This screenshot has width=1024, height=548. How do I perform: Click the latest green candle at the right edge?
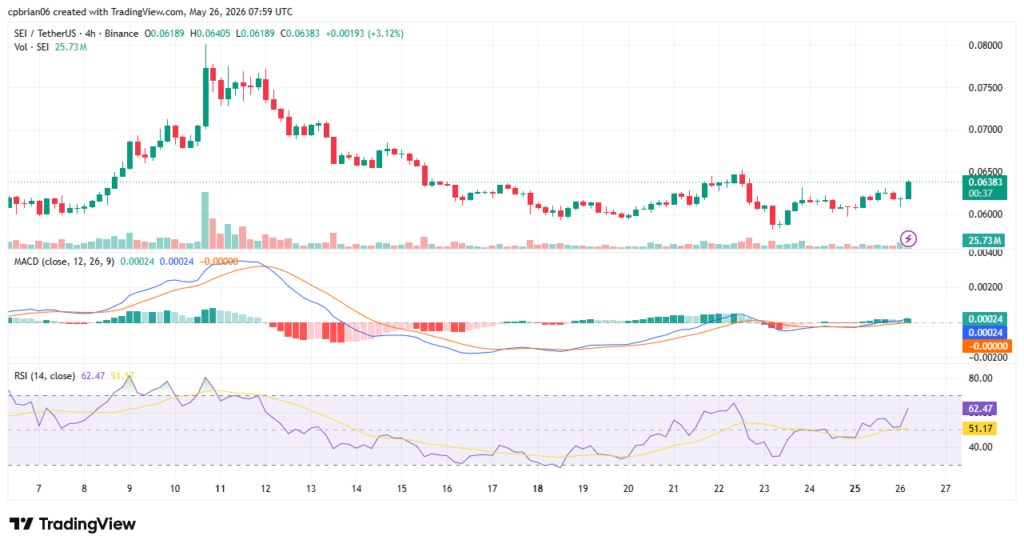908,190
